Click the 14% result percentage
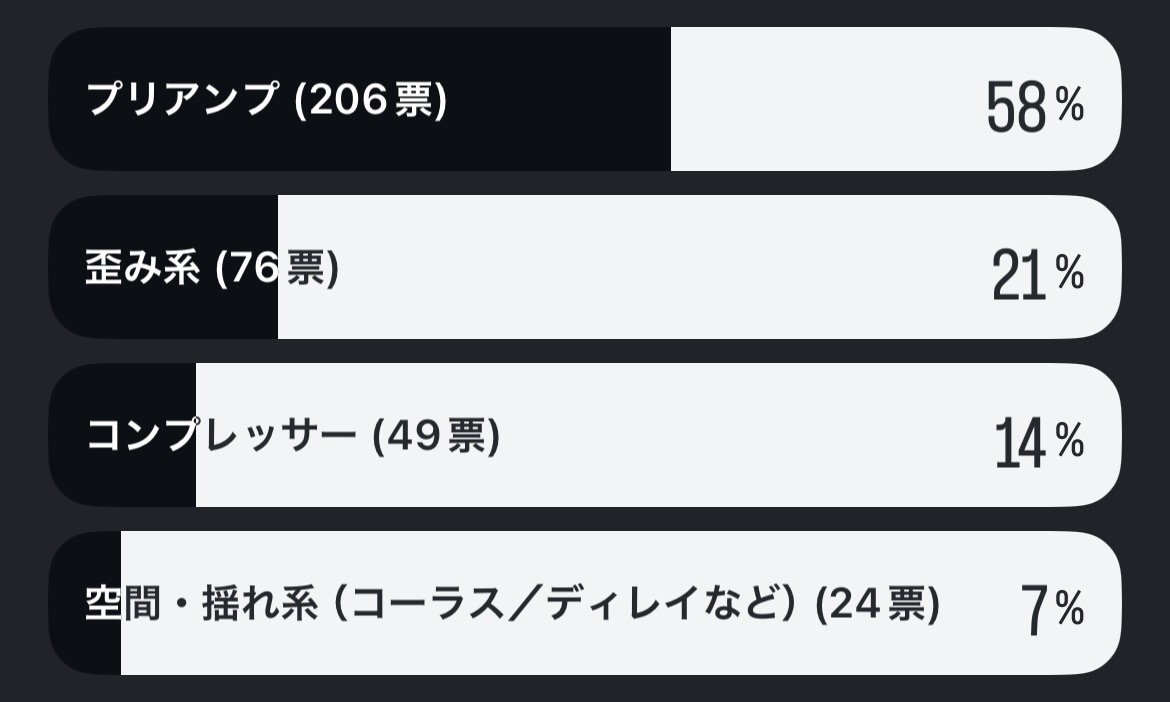The width and height of the screenshot is (1170, 702). [x=1038, y=442]
